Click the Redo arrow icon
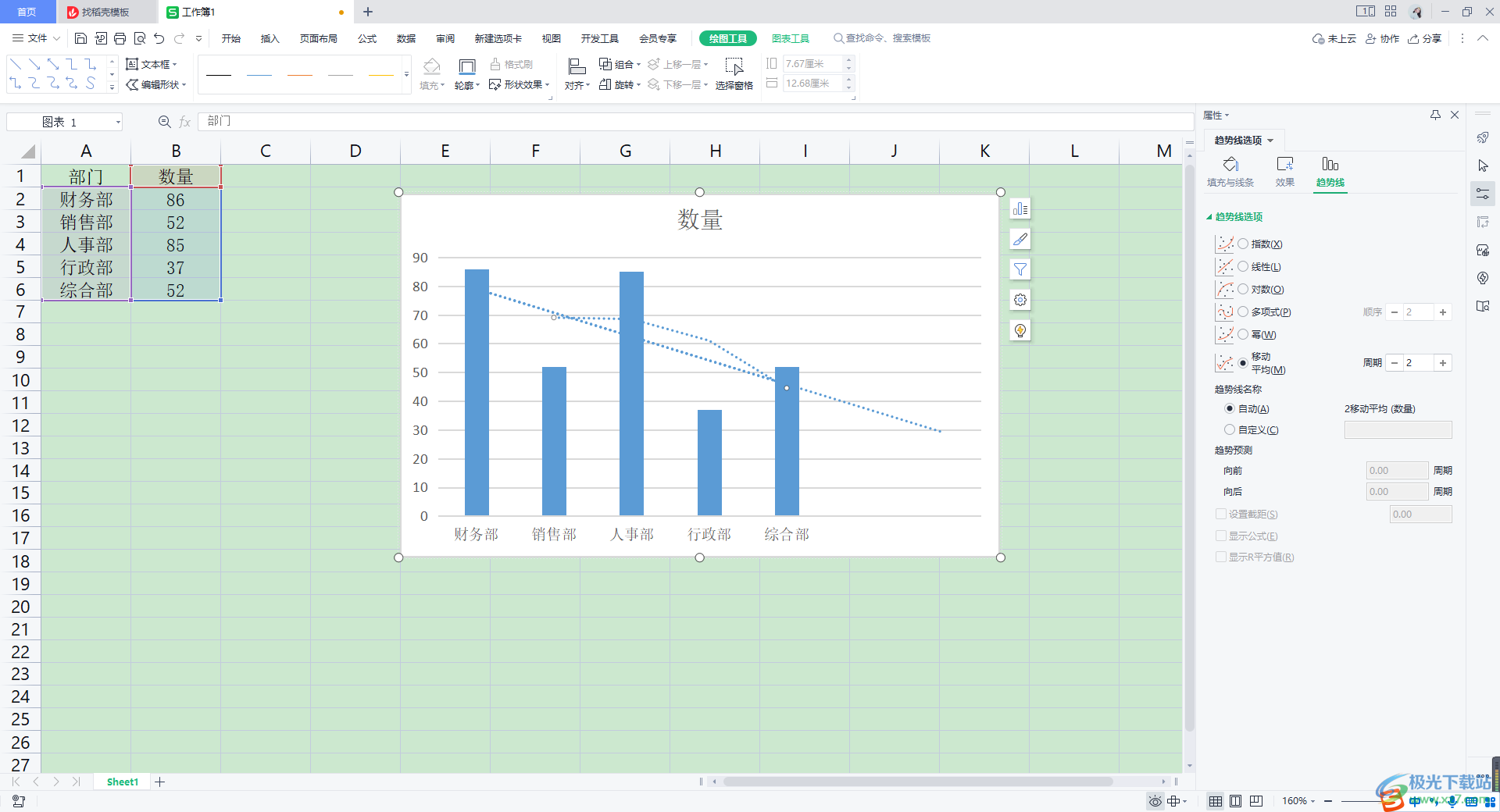Image resolution: width=1500 pixels, height=812 pixels. tap(180, 38)
